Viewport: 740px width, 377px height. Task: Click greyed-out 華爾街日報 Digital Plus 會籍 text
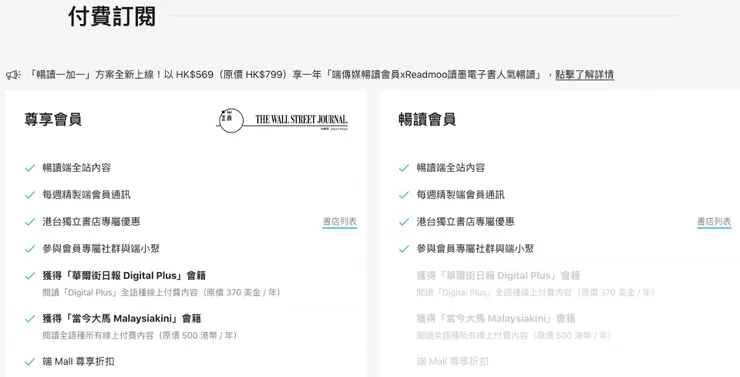[x=498, y=276]
